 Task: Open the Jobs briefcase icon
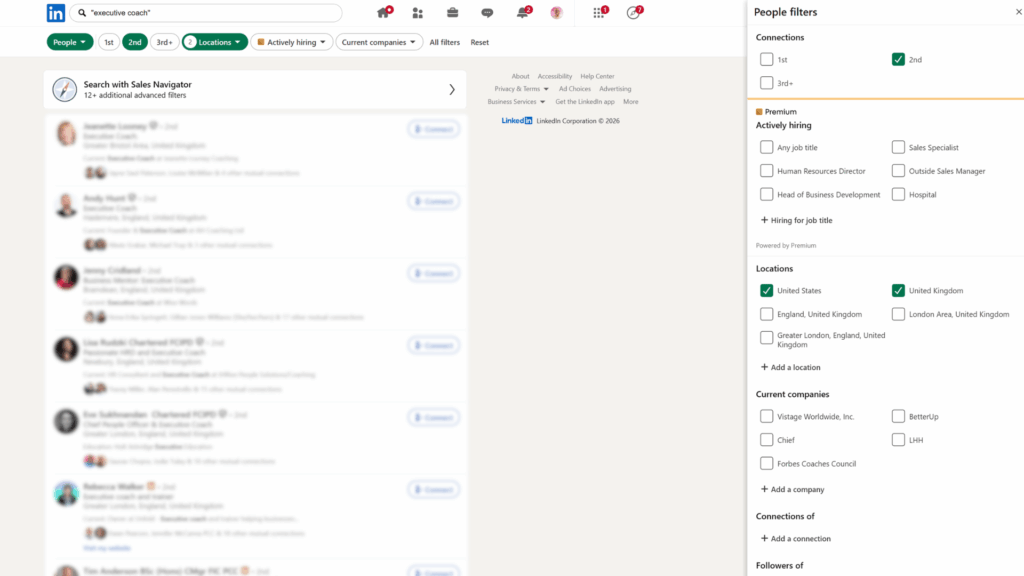[452, 12]
